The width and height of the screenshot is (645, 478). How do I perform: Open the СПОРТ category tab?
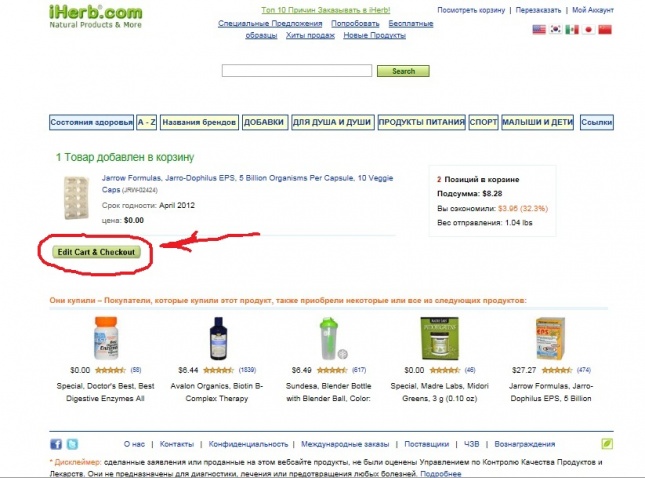click(483, 122)
